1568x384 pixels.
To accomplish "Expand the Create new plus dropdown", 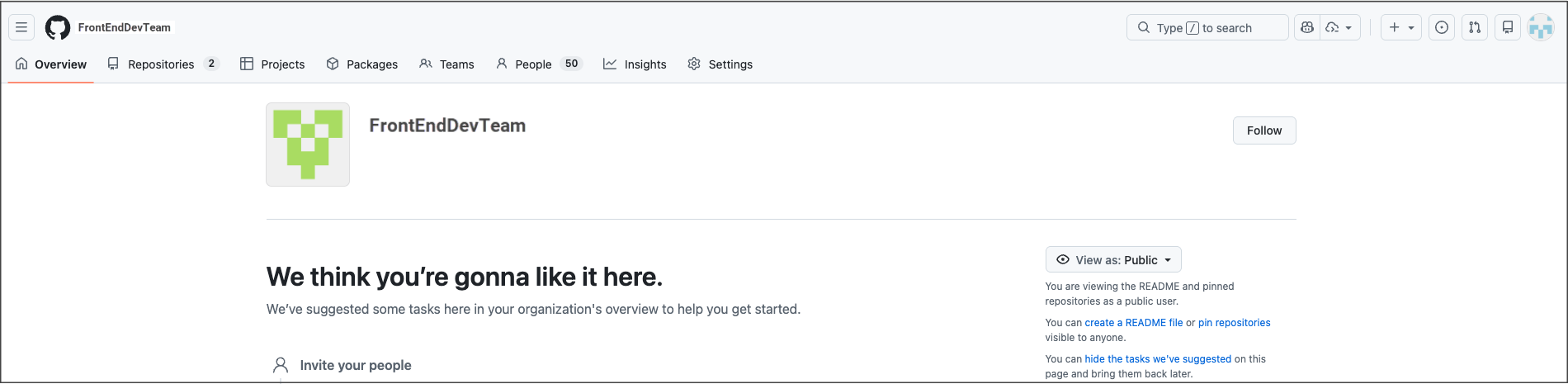I will [1401, 27].
